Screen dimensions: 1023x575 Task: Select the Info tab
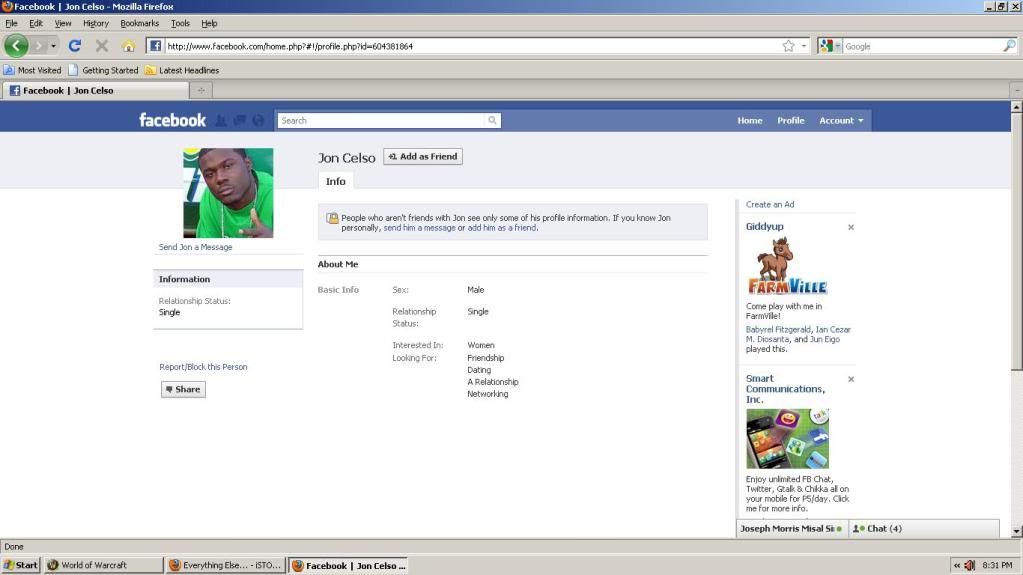[335, 181]
